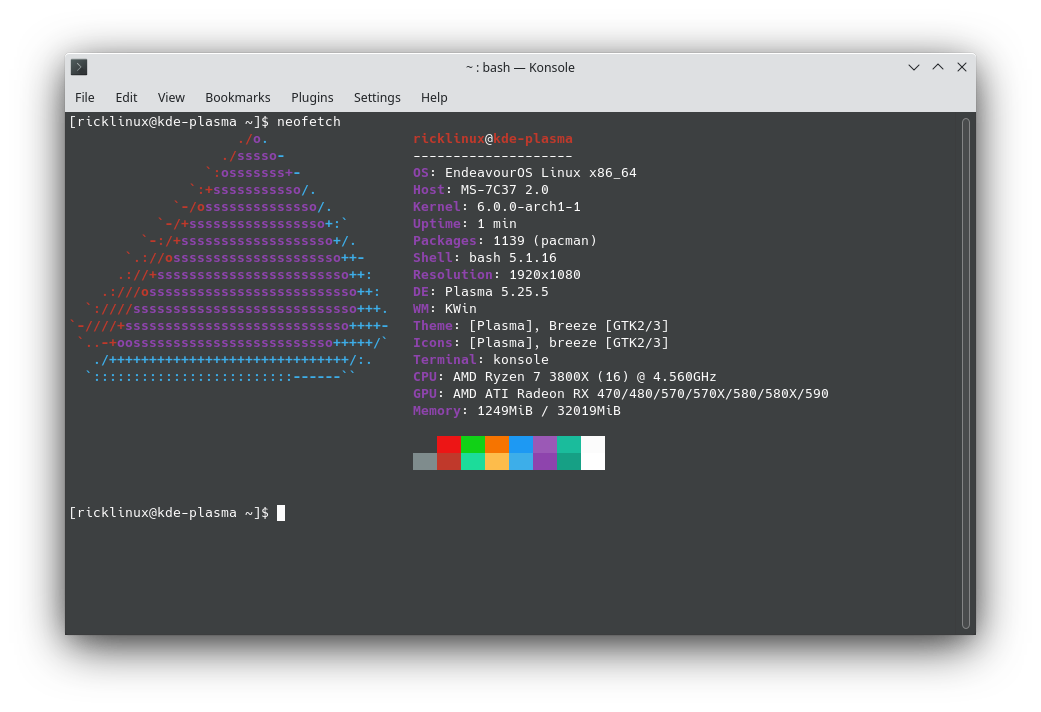Open the Edit menu
This screenshot has height=712, width=1041.
tap(126, 97)
